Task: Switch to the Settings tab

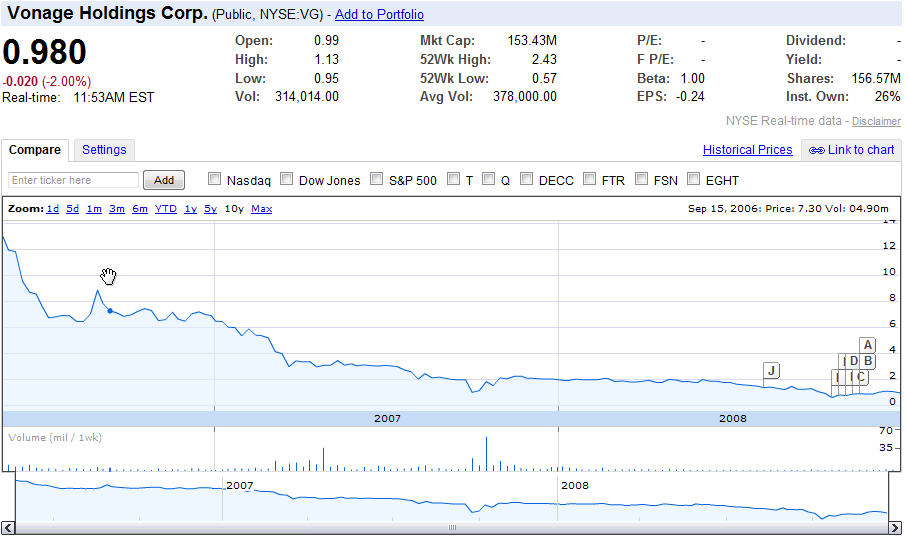Action: pyautogui.click(x=104, y=150)
